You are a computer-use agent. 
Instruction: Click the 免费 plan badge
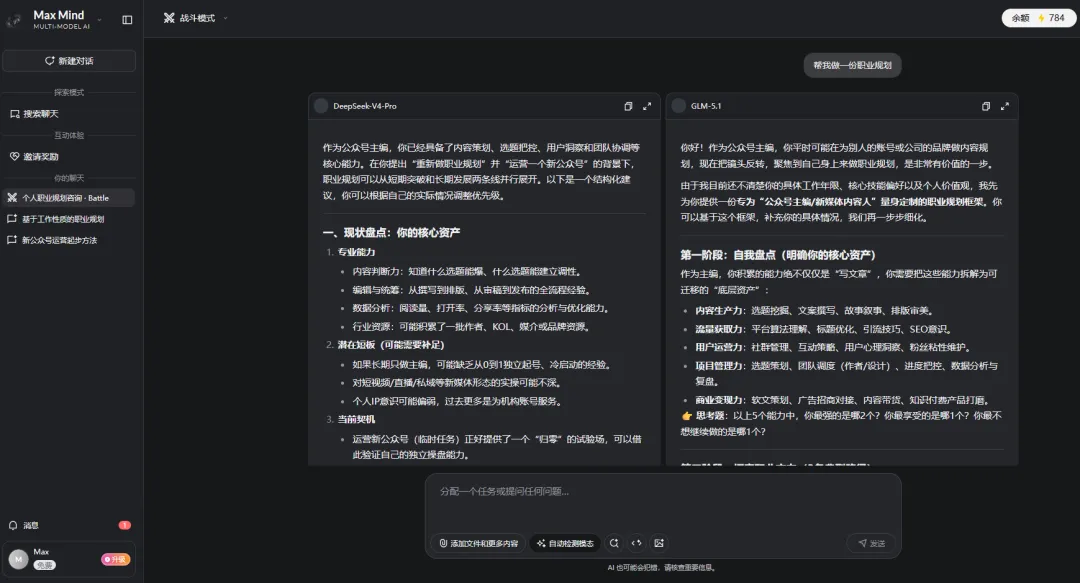point(45,565)
